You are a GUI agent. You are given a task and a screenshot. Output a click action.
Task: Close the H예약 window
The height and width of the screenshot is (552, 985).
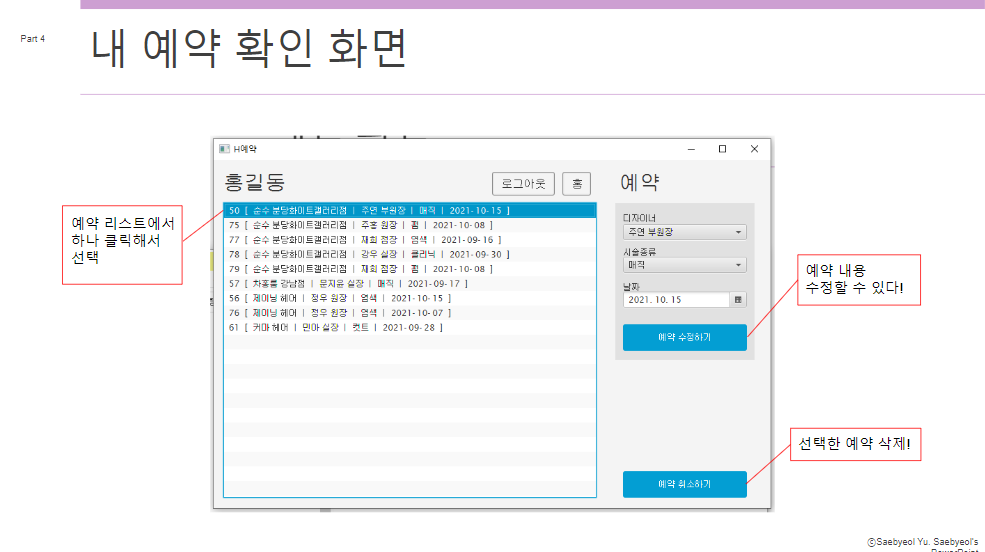point(754,149)
